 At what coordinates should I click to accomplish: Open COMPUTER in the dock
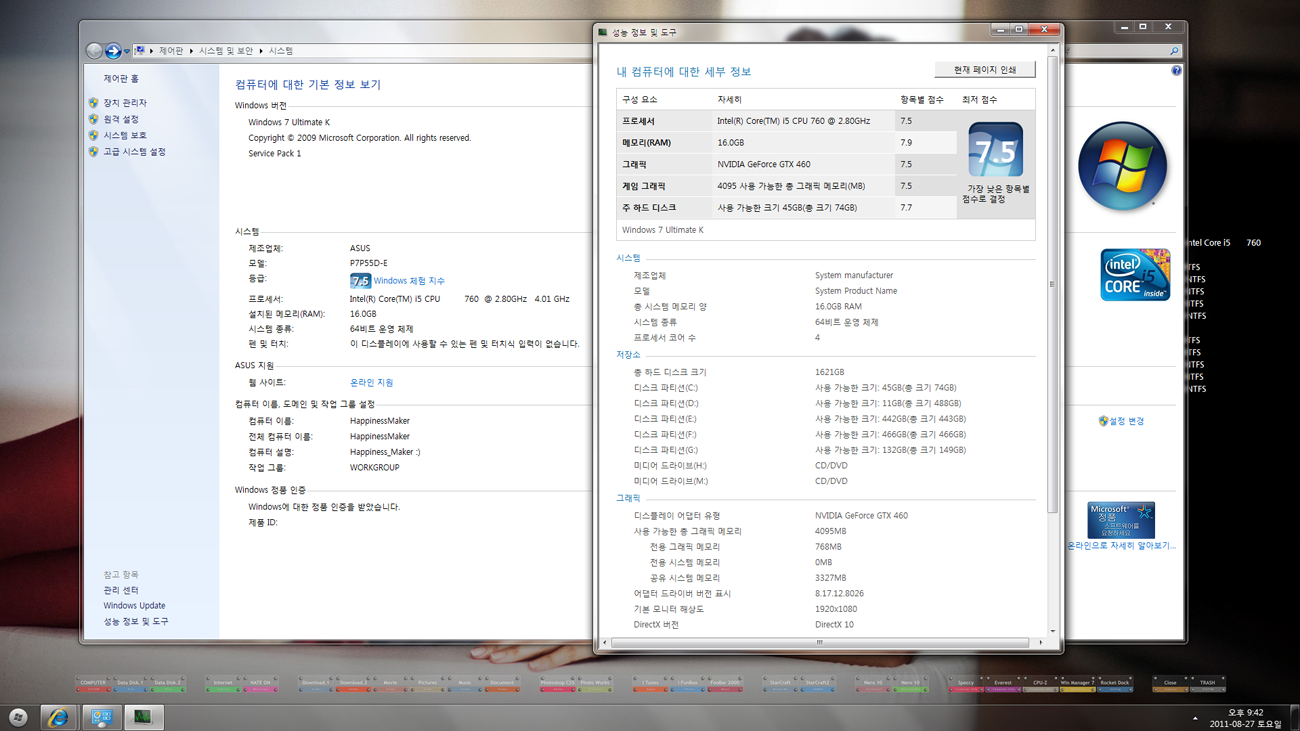tap(93, 685)
